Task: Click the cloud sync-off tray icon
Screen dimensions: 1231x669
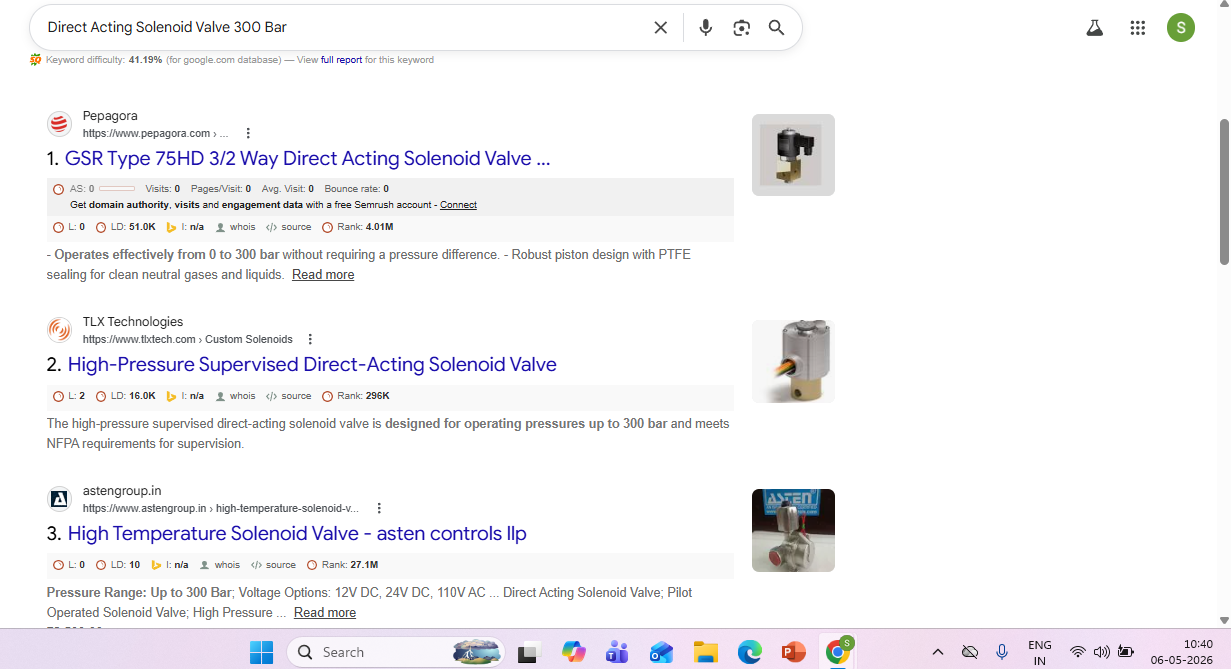Action: pos(969,652)
